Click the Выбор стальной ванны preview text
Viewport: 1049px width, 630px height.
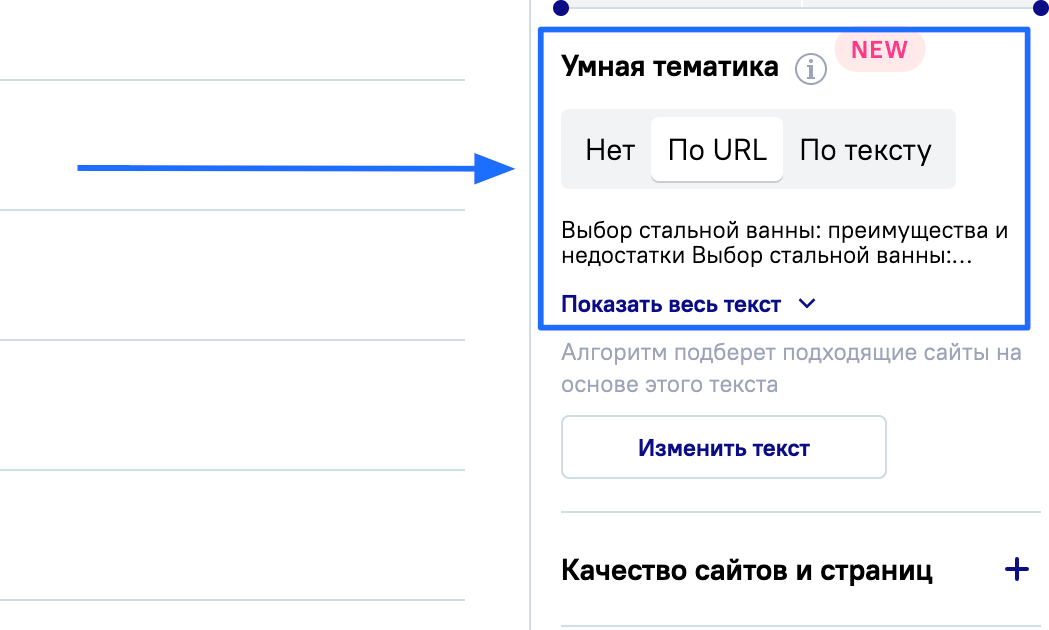point(785,243)
